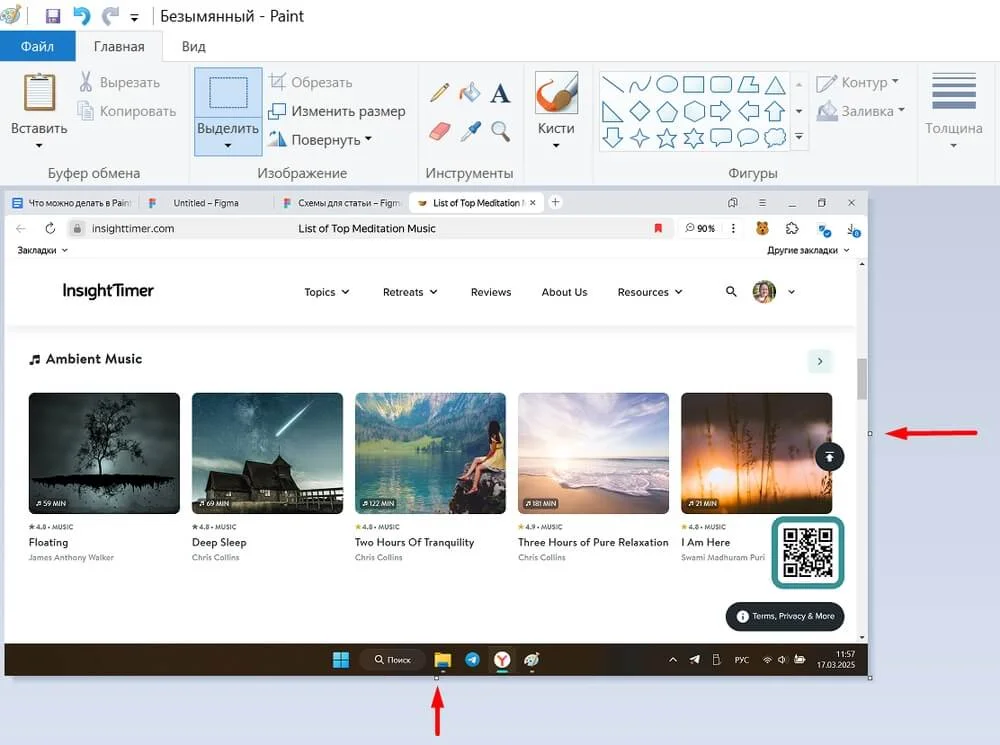Select the Pencil tool
This screenshot has height=745, width=1000.
440,93
